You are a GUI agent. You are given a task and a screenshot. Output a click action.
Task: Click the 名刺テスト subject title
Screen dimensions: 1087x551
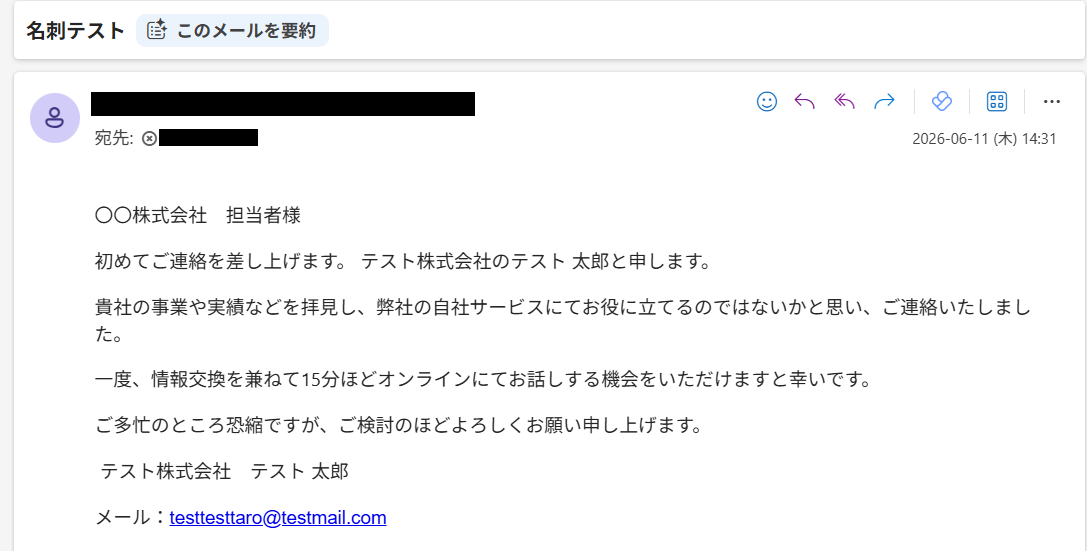click(76, 30)
